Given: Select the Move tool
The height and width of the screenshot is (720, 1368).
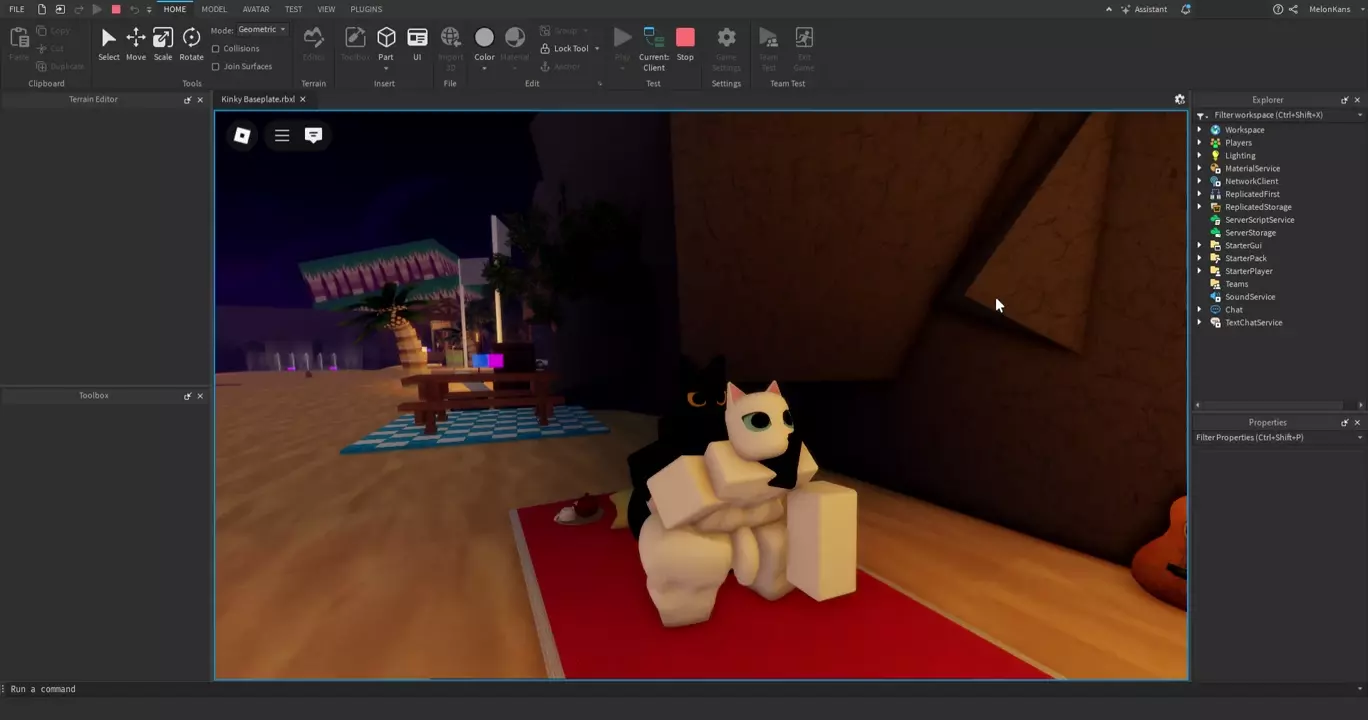Looking at the screenshot, I should point(135,43).
